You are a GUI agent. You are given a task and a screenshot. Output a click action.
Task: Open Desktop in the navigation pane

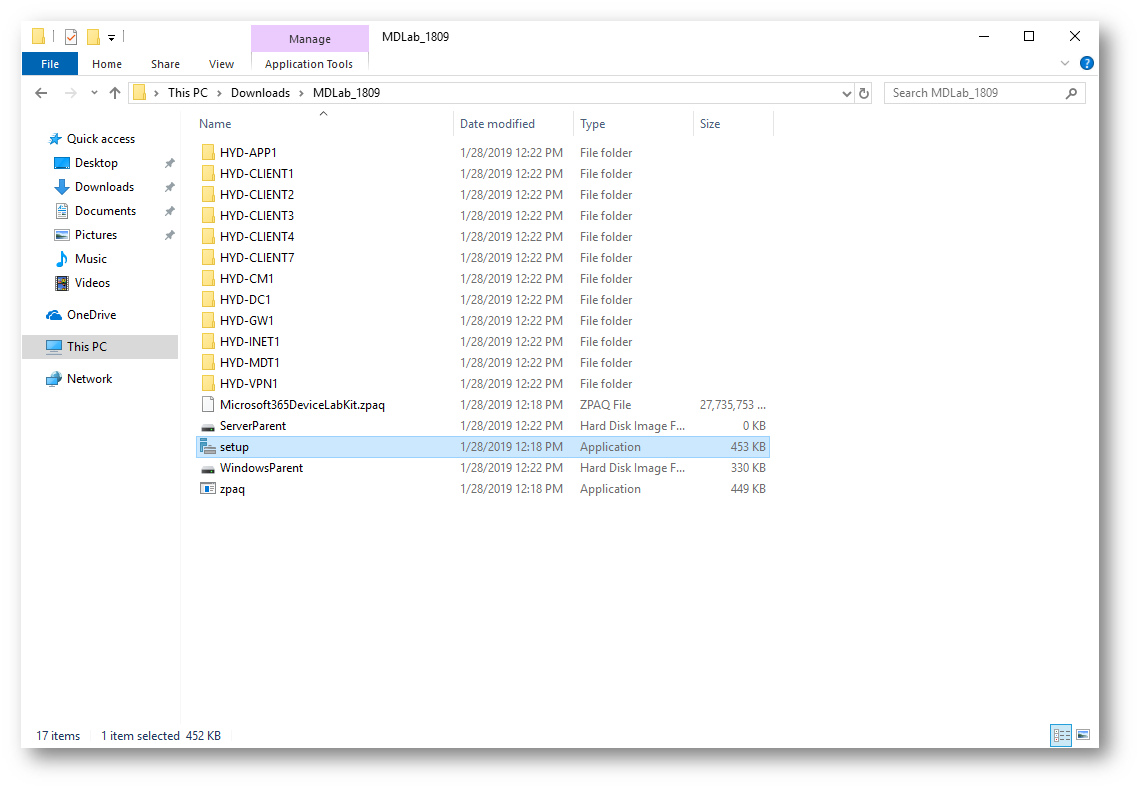pyautogui.click(x=96, y=163)
